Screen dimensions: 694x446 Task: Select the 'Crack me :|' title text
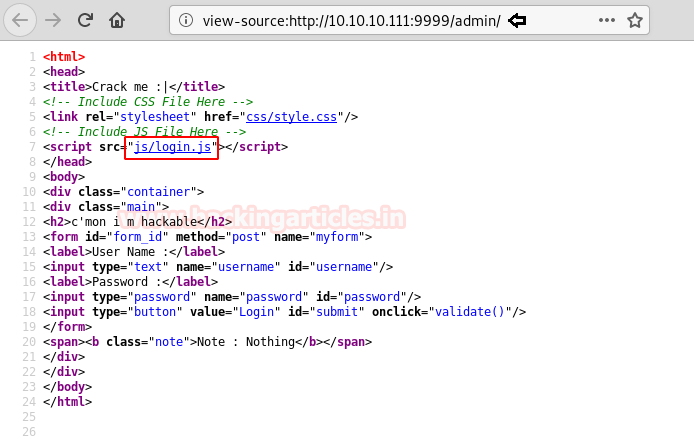pos(130,87)
